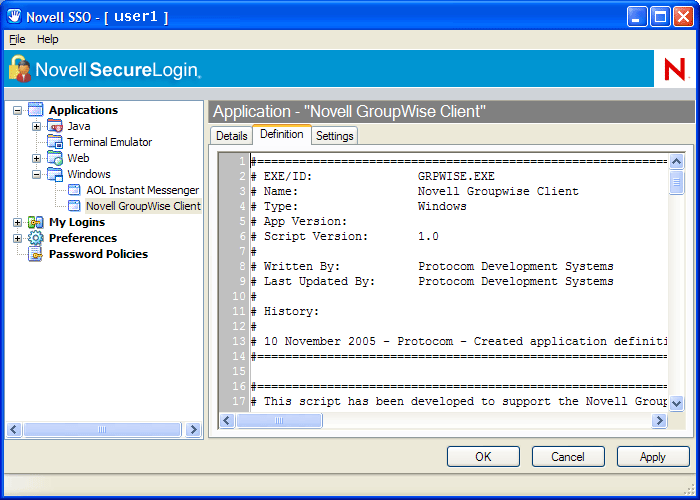Image resolution: width=700 pixels, height=500 pixels.
Task: Click the Novell GroupWise Client window icon
Action: coord(74,206)
